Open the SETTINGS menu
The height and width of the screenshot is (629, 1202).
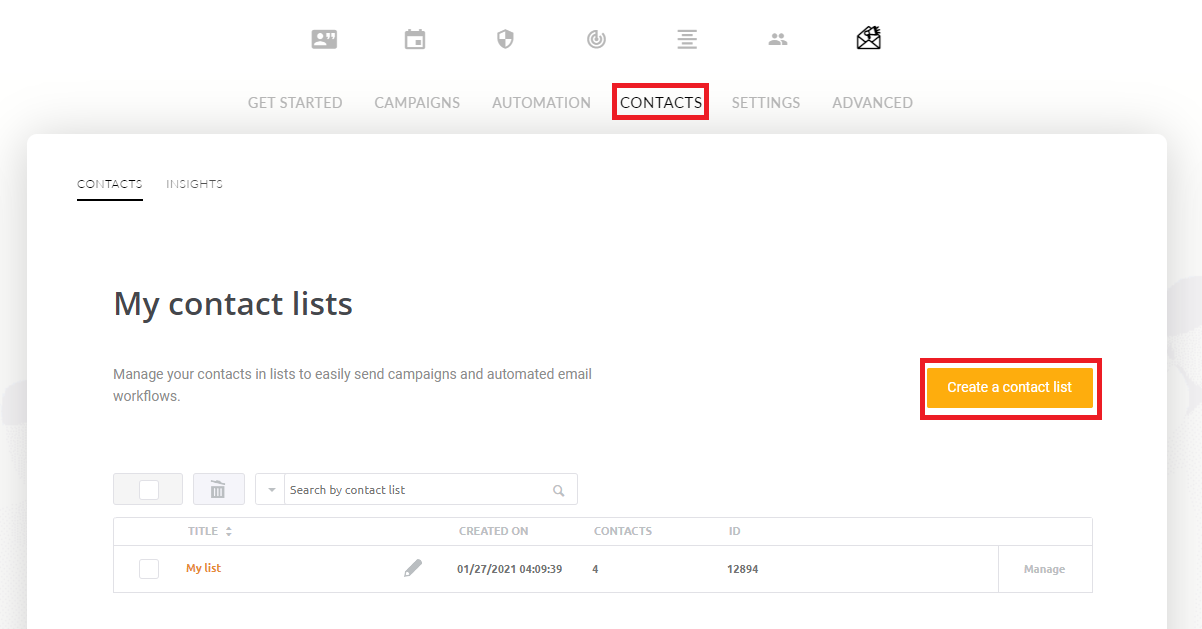[x=766, y=102]
